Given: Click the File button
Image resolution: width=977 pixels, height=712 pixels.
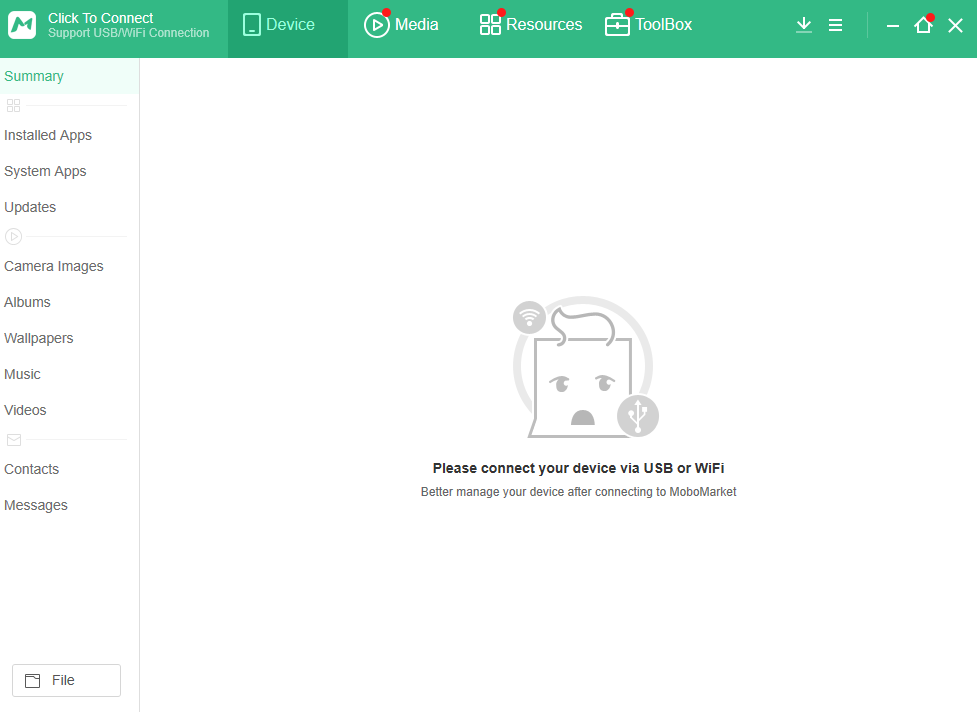Looking at the screenshot, I should (66, 680).
